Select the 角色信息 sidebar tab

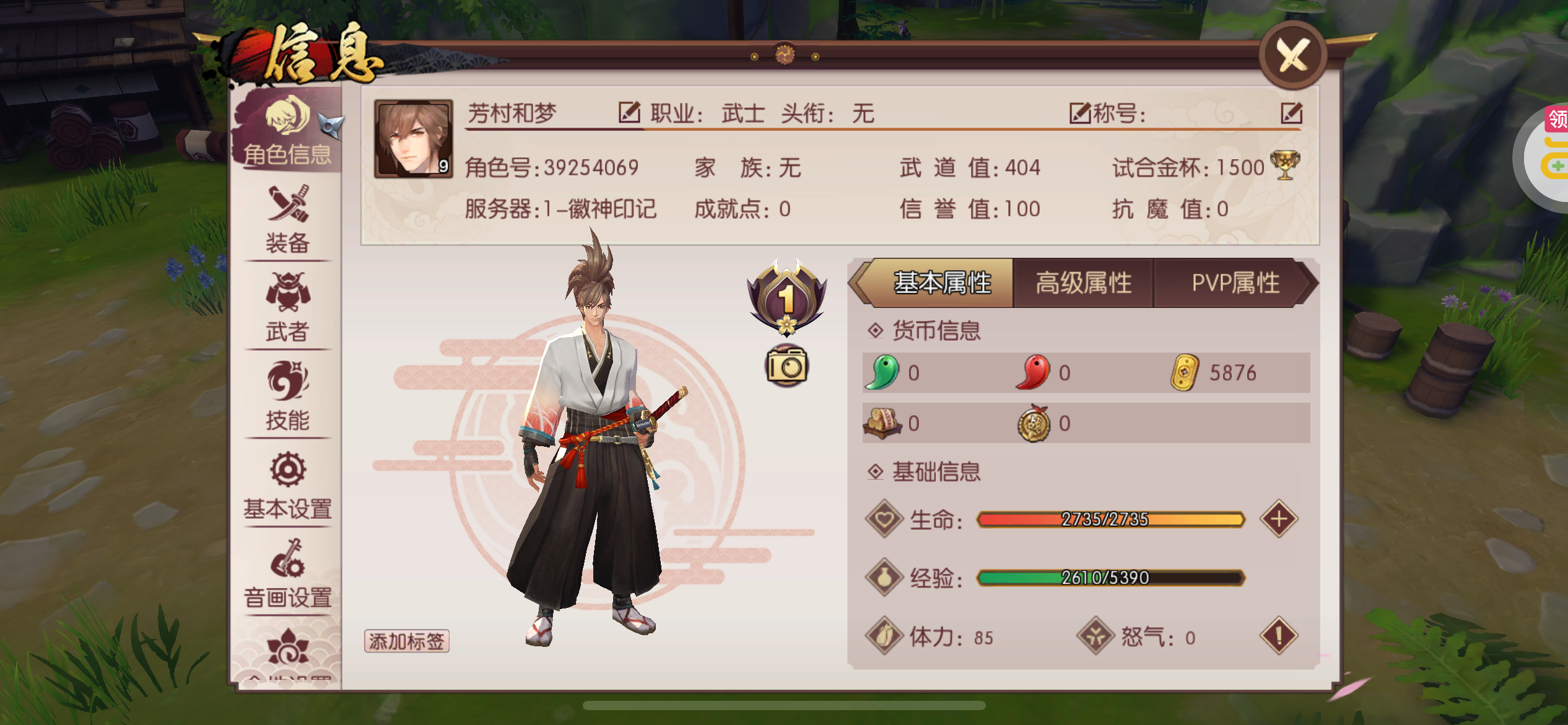coord(287,131)
